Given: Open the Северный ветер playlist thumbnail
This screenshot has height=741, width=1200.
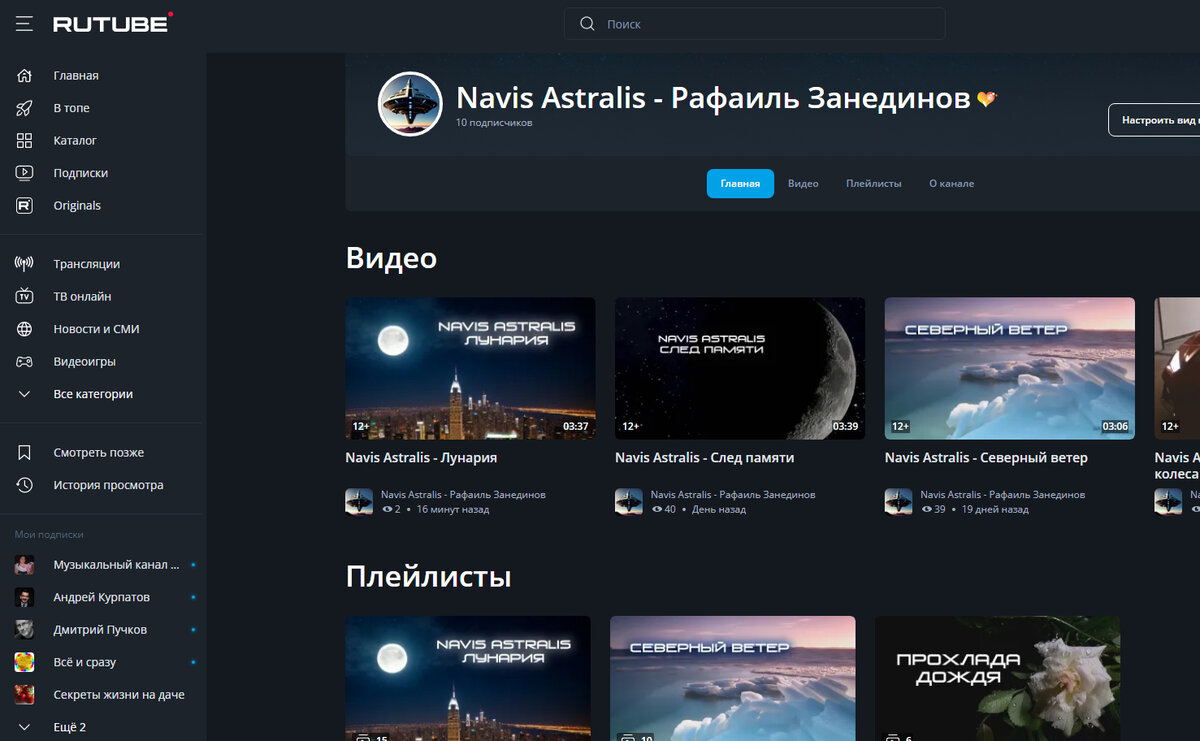Looking at the screenshot, I should (x=733, y=678).
